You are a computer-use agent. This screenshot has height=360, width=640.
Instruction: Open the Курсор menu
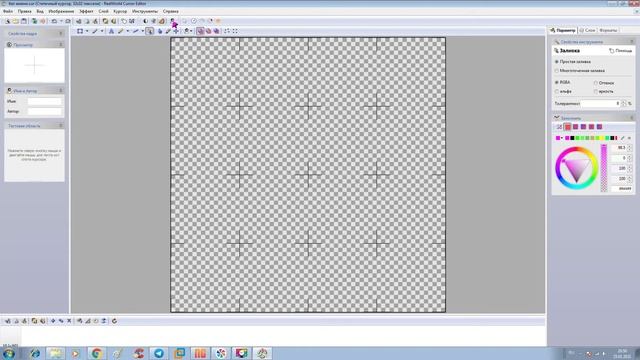point(120,11)
